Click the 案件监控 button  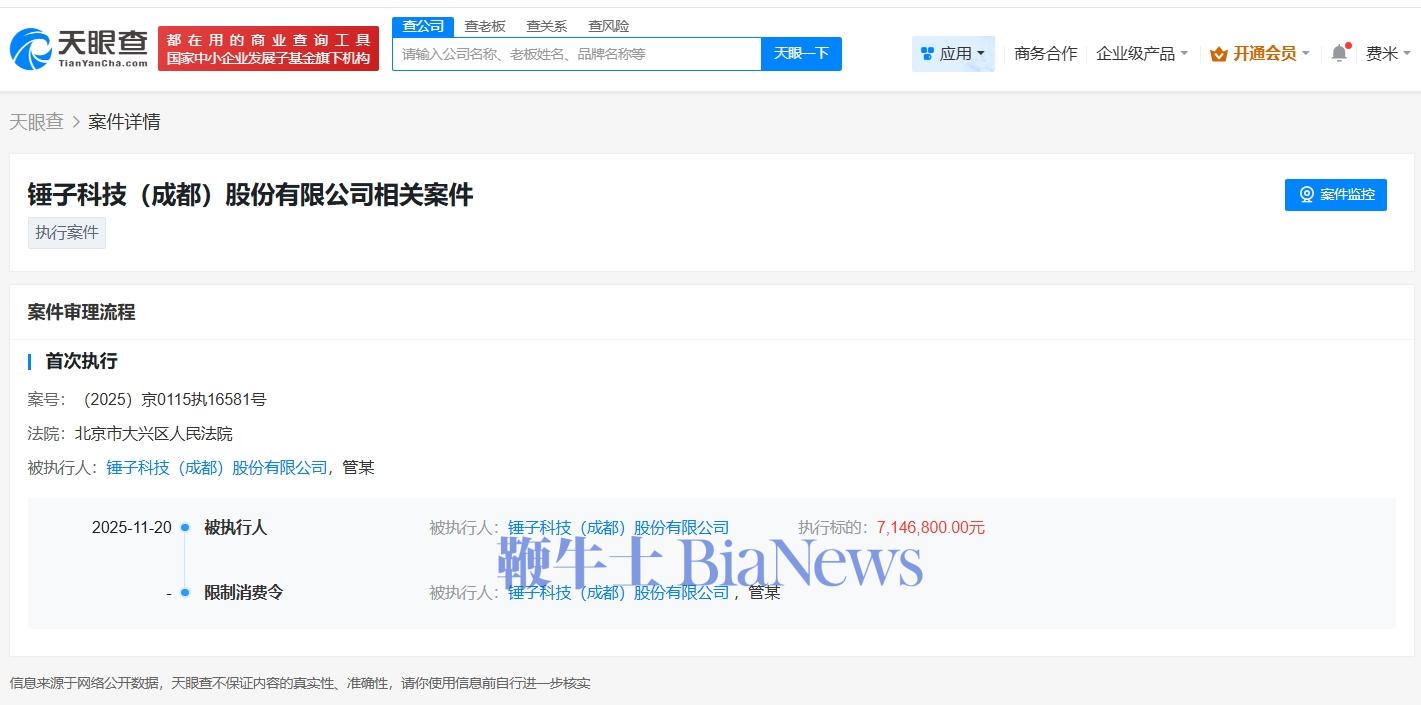1335,195
